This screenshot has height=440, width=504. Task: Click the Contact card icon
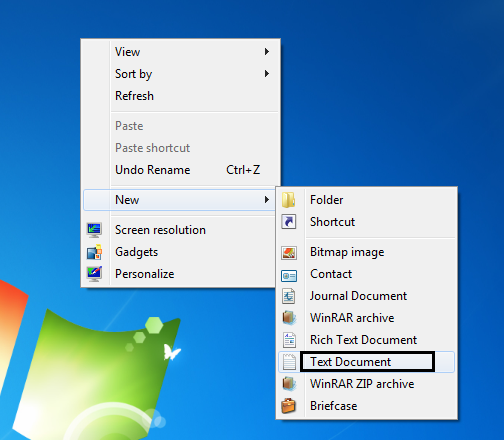pyautogui.click(x=289, y=276)
